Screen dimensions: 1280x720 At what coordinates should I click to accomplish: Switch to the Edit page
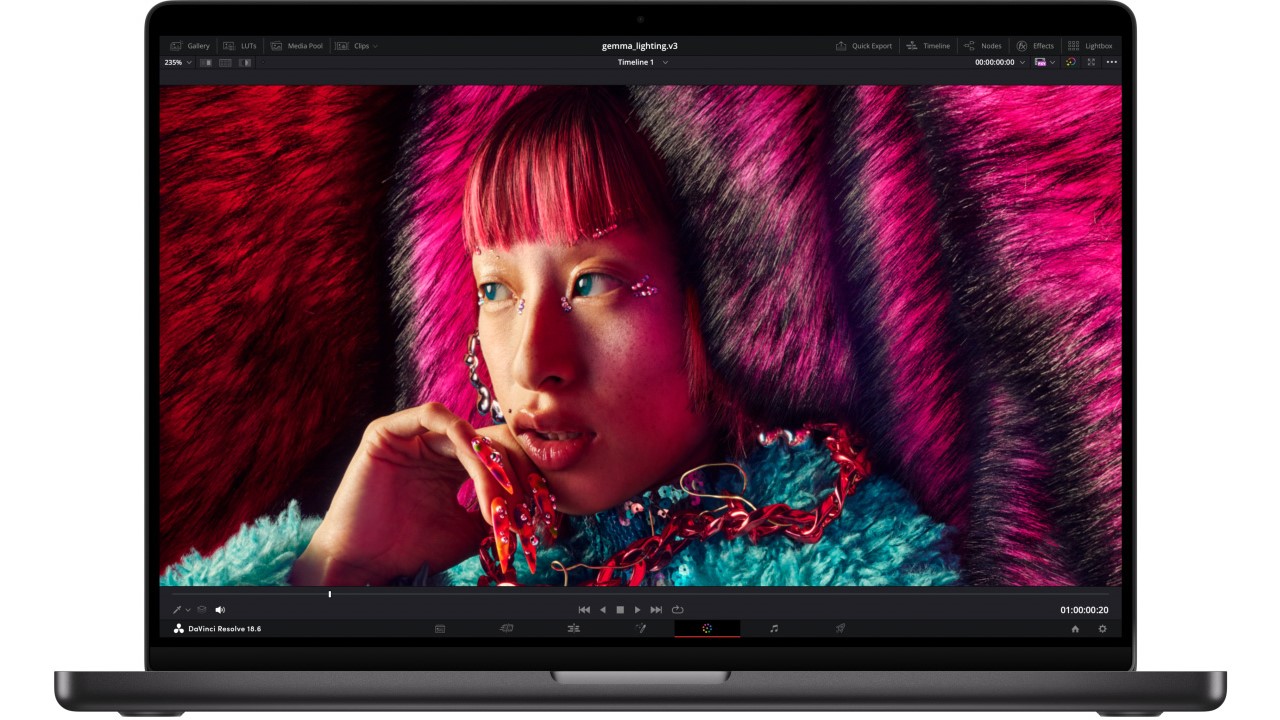pos(573,629)
